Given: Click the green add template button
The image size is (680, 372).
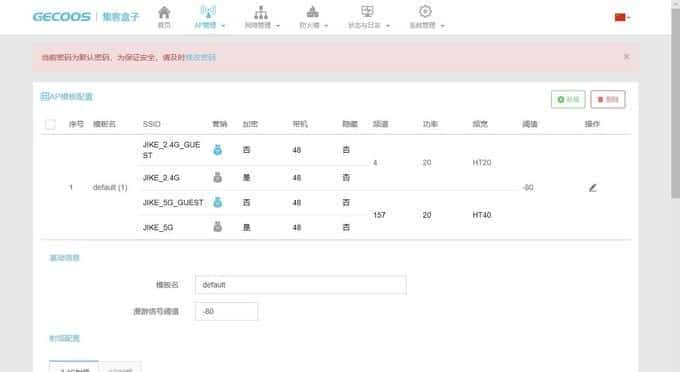Looking at the screenshot, I should coord(568,99).
